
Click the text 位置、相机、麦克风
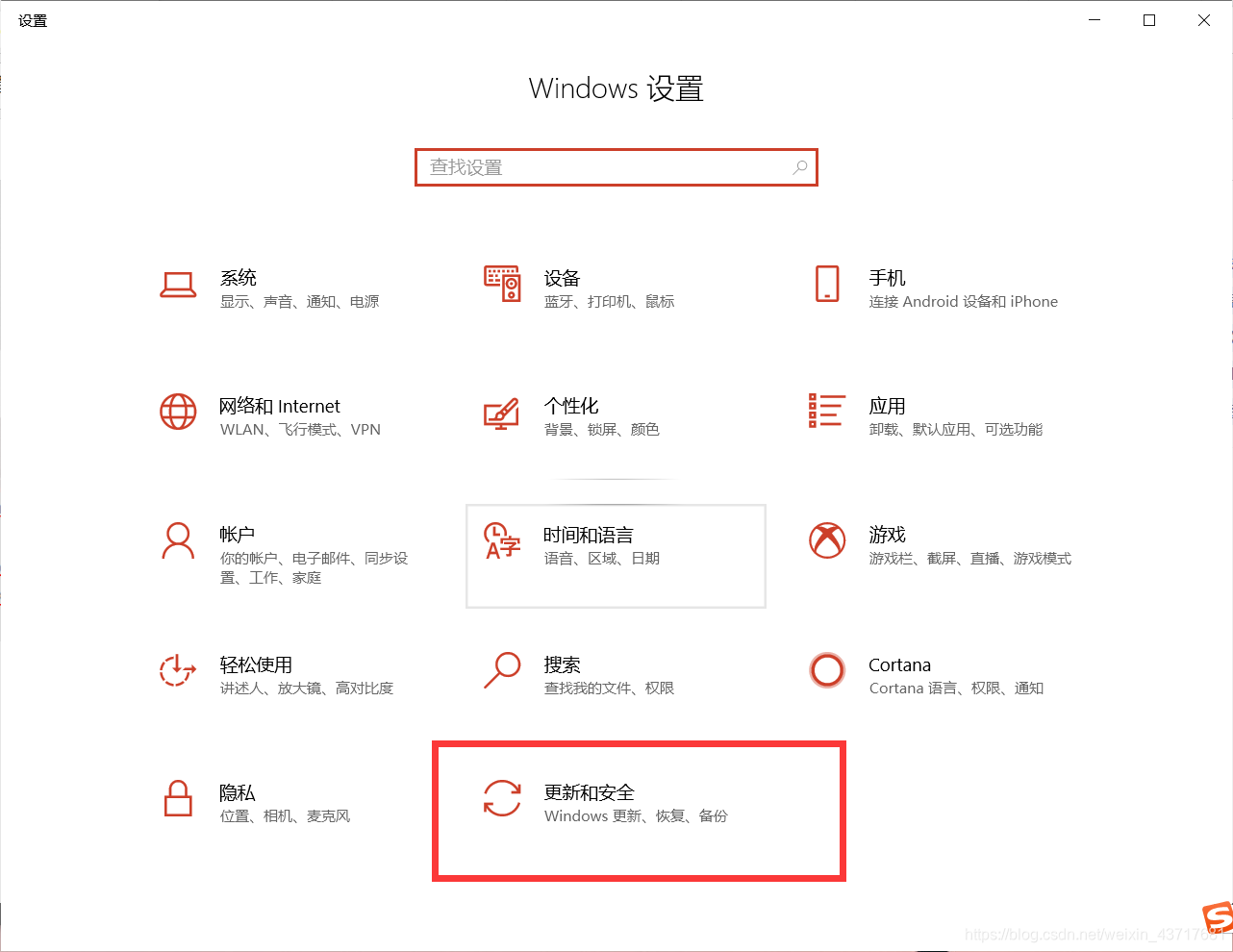(x=286, y=816)
